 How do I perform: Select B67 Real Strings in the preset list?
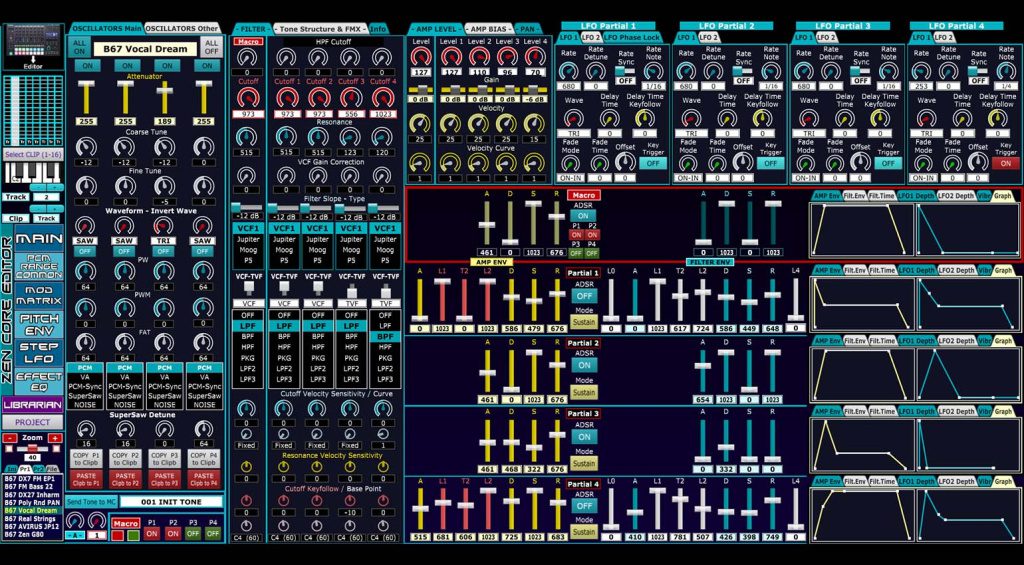point(30,519)
